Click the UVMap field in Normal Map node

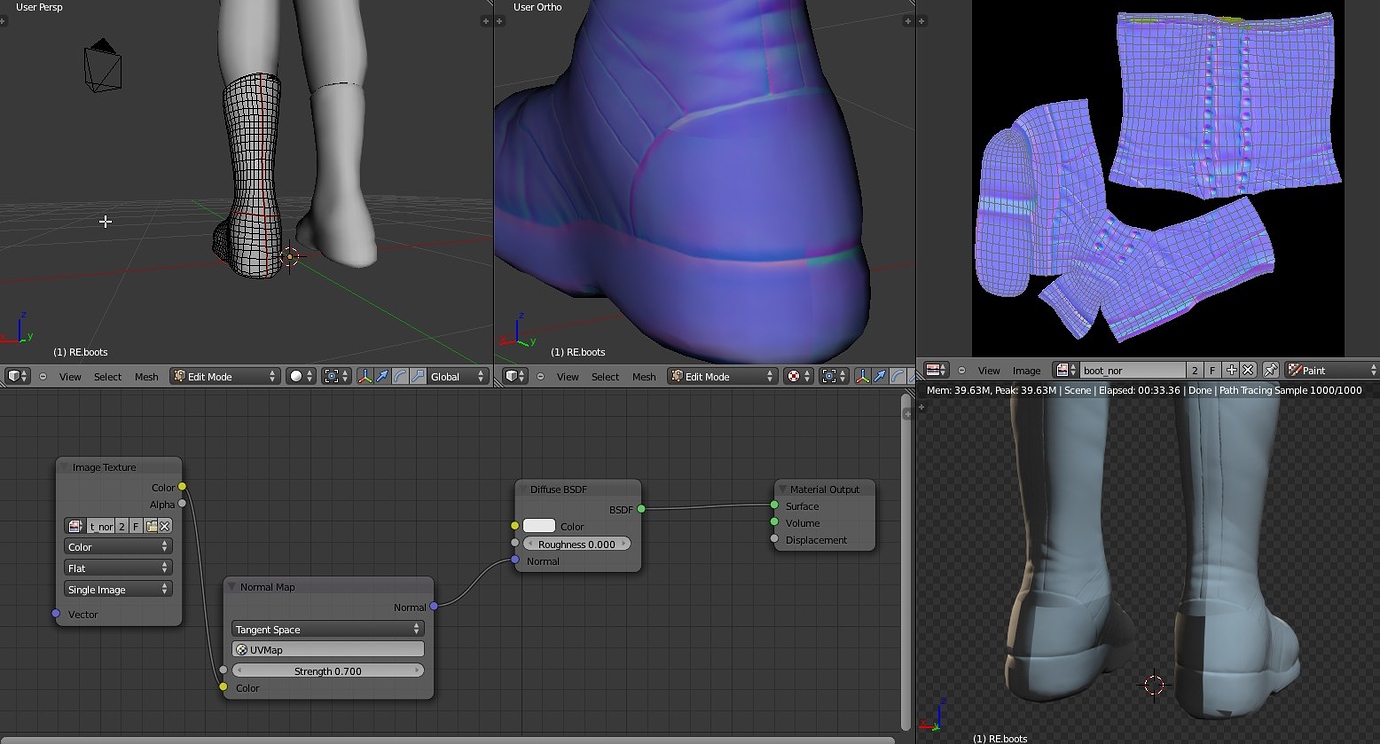[328, 650]
